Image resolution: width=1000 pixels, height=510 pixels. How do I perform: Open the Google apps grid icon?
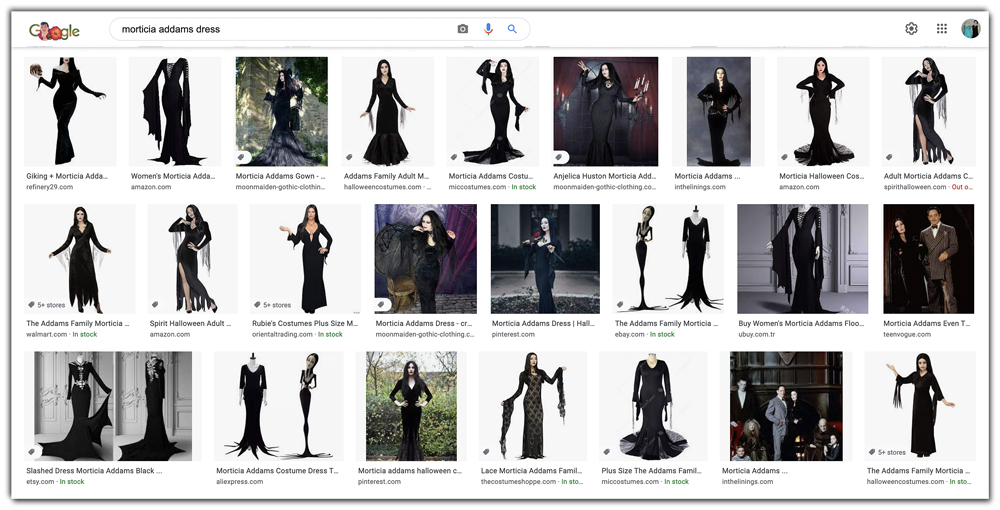(941, 28)
